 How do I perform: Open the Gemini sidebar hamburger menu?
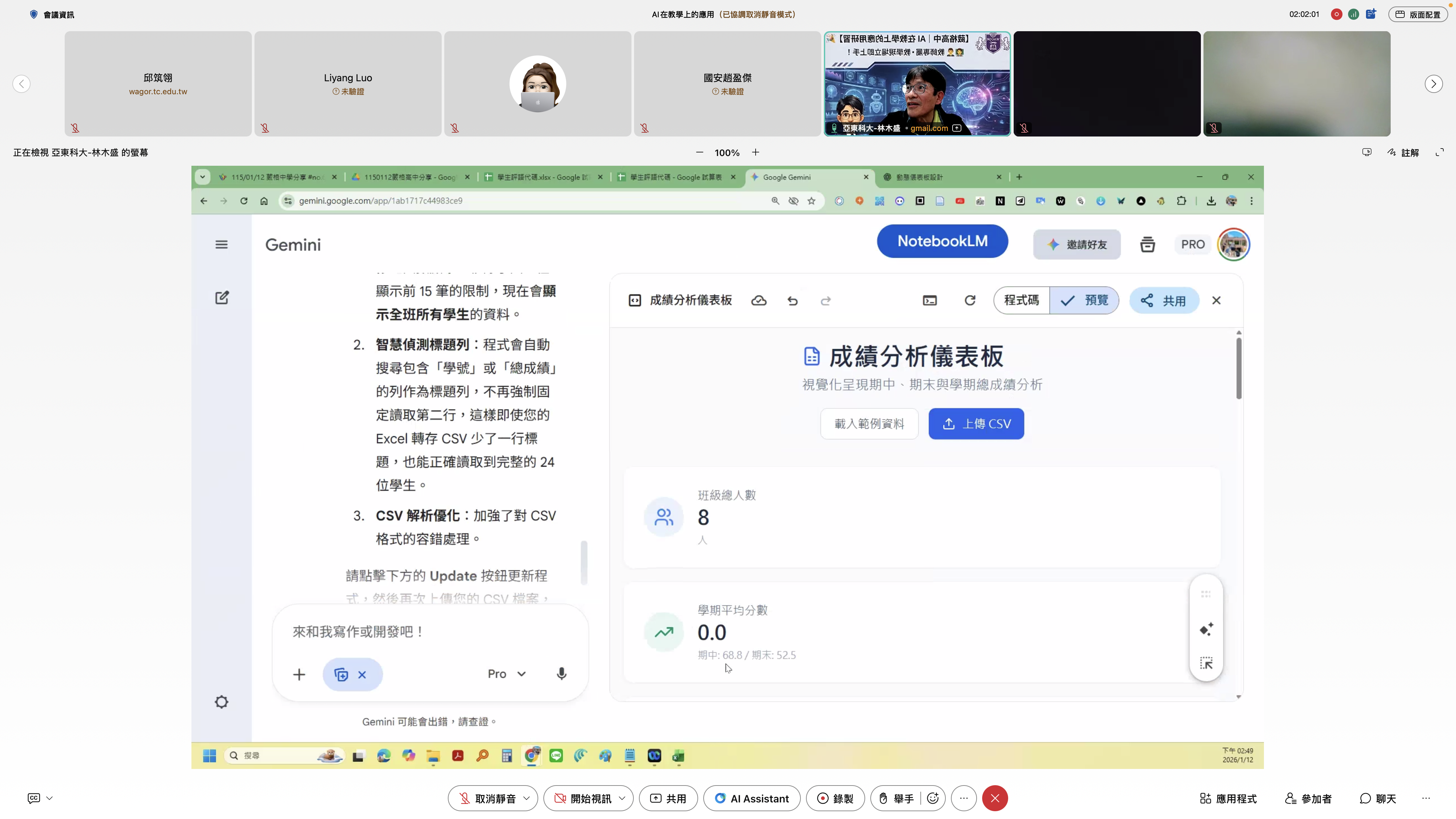coord(222,245)
